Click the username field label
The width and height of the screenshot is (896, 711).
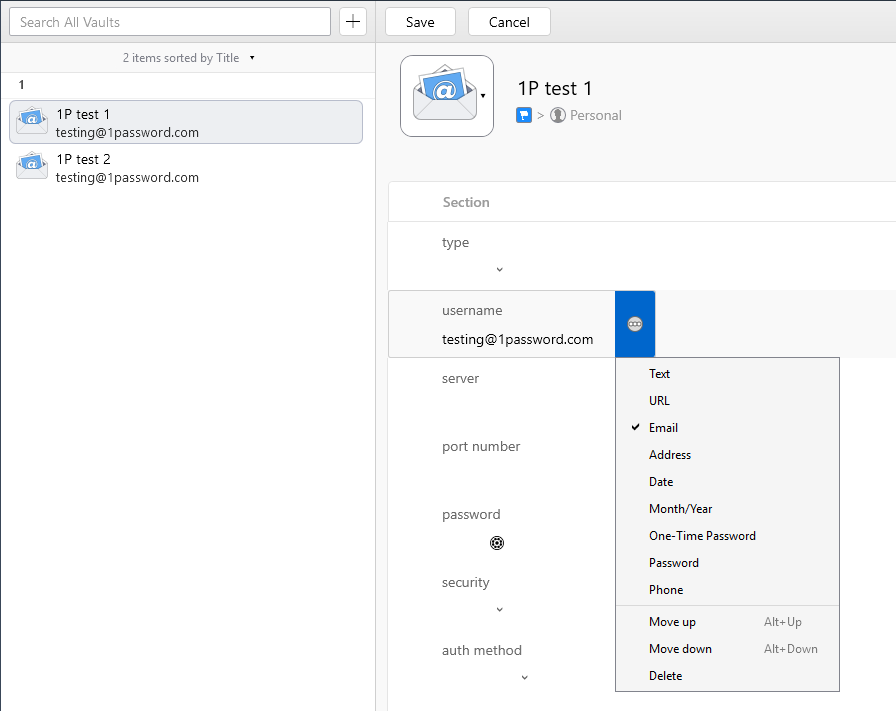click(472, 310)
